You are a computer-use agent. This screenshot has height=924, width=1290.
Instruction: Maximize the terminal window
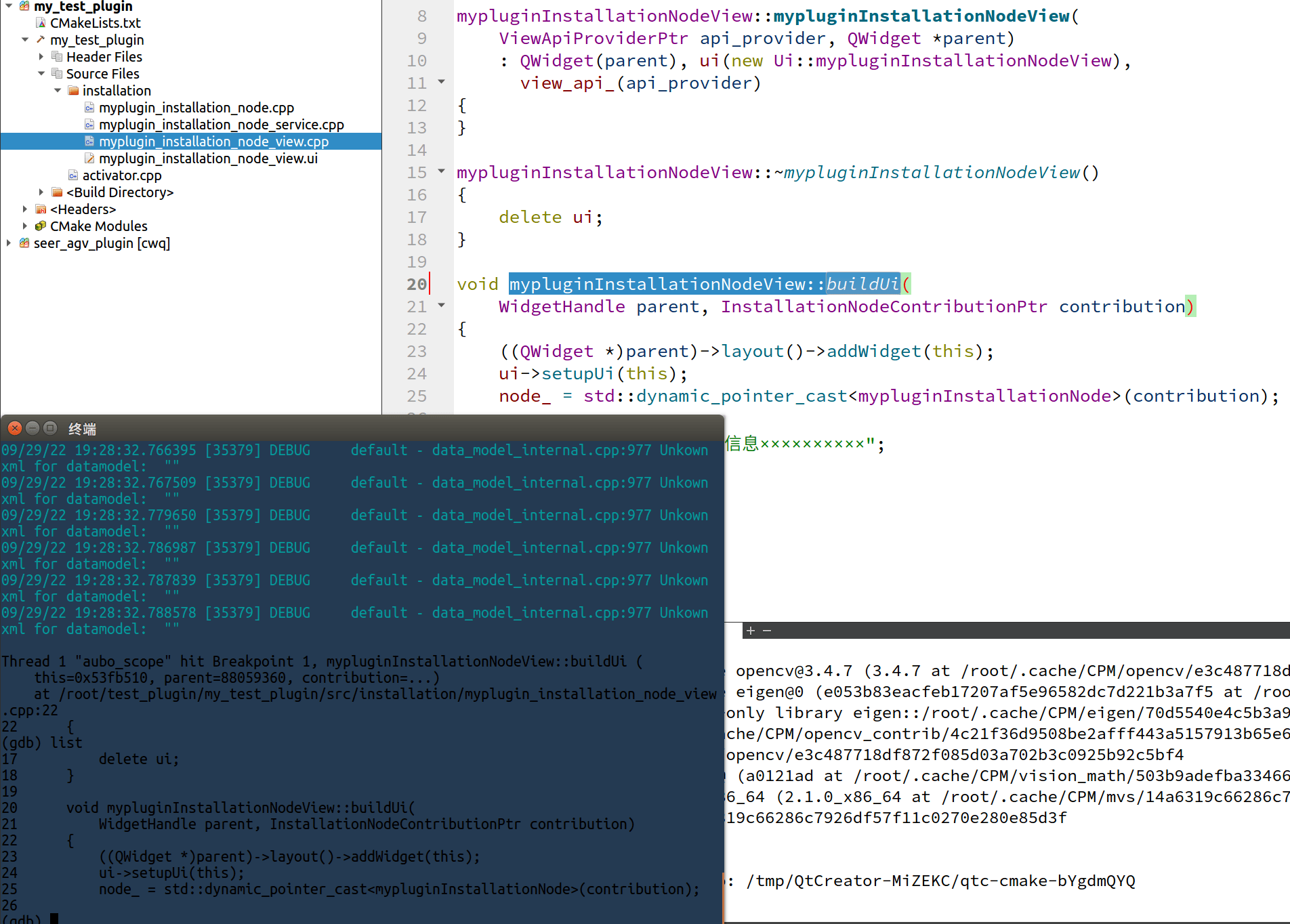(49, 428)
